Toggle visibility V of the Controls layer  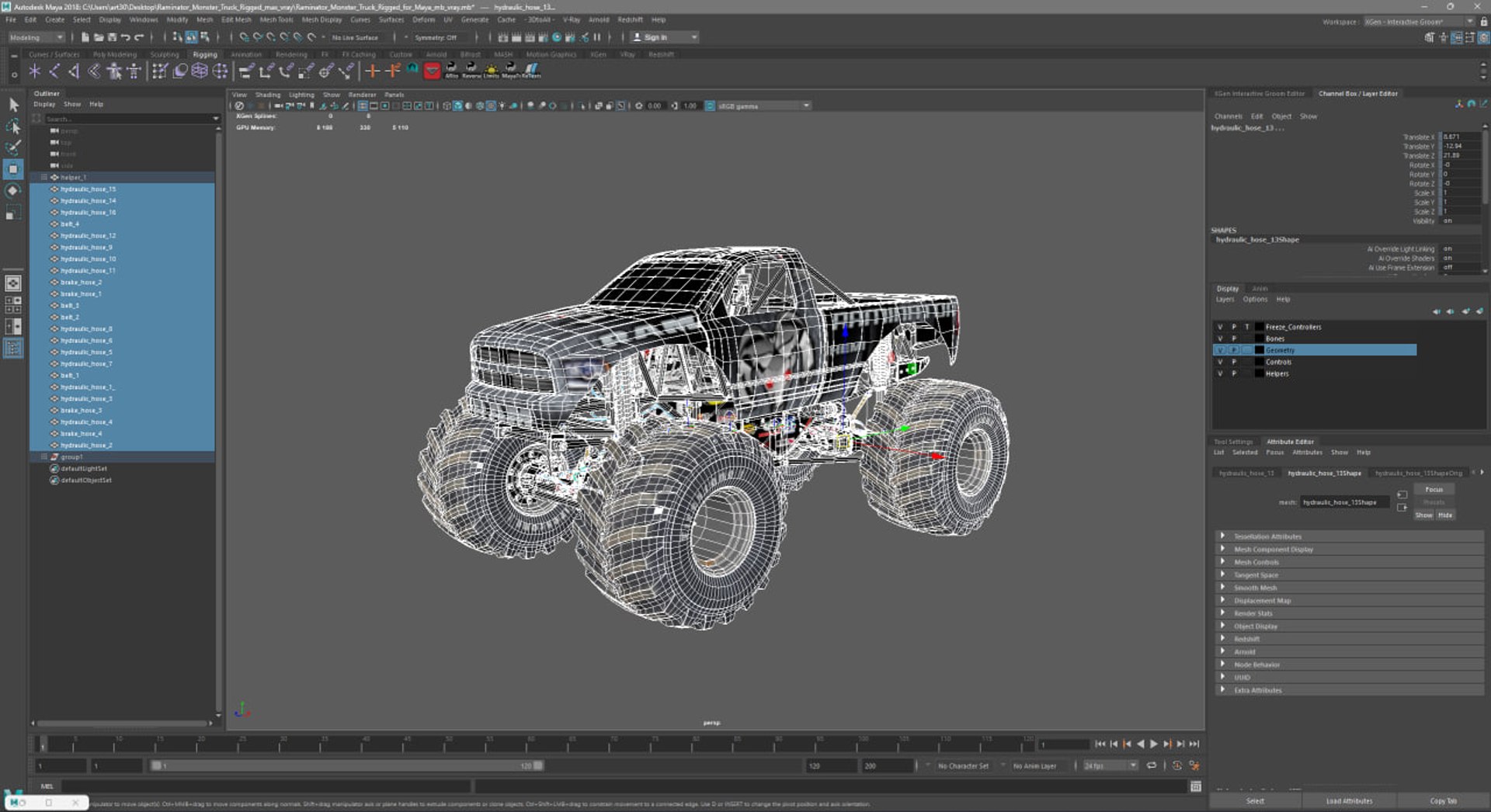click(1220, 362)
